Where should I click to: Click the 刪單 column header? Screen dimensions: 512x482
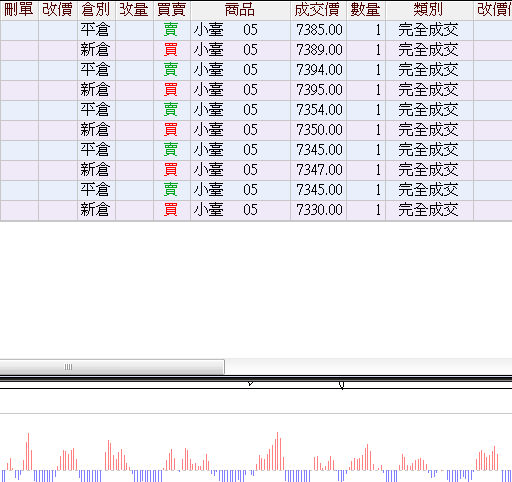(x=19, y=10)
